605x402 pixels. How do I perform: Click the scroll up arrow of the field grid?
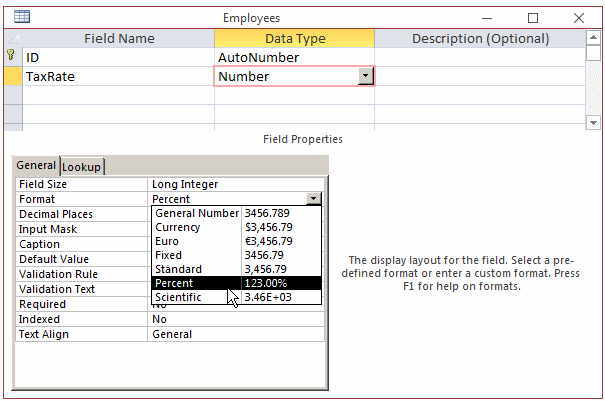[593, 37]
